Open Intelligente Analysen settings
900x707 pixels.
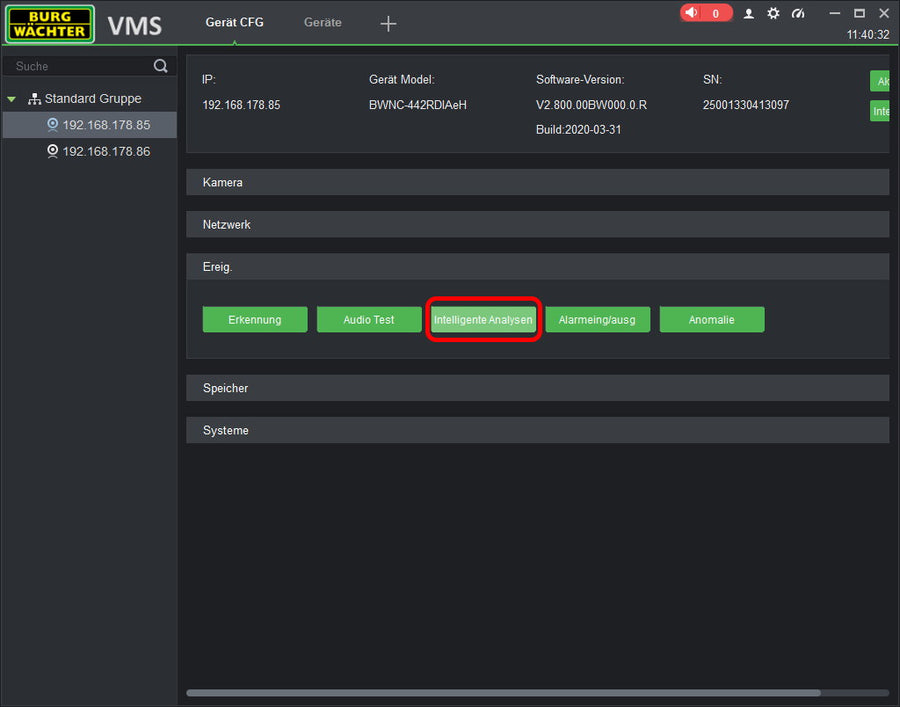[483, 320]
